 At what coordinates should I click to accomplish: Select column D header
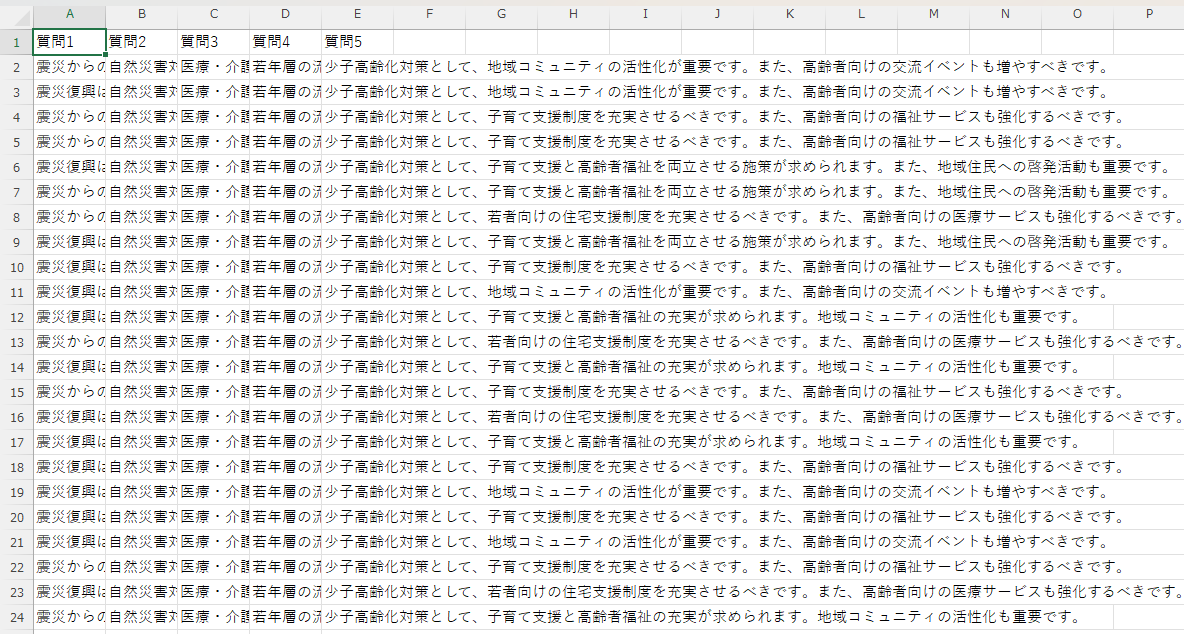(x=285, y=14)
